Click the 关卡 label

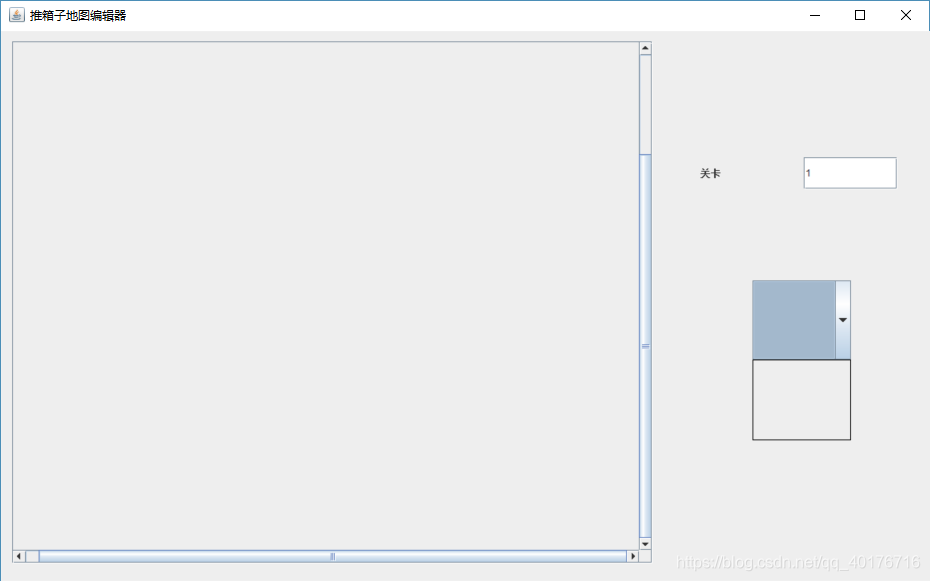(x=710, y=173)
